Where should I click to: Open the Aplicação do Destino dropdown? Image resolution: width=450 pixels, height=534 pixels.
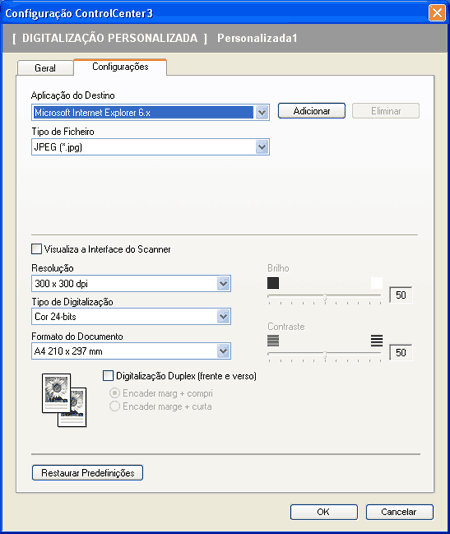click(x=262, y=112)
